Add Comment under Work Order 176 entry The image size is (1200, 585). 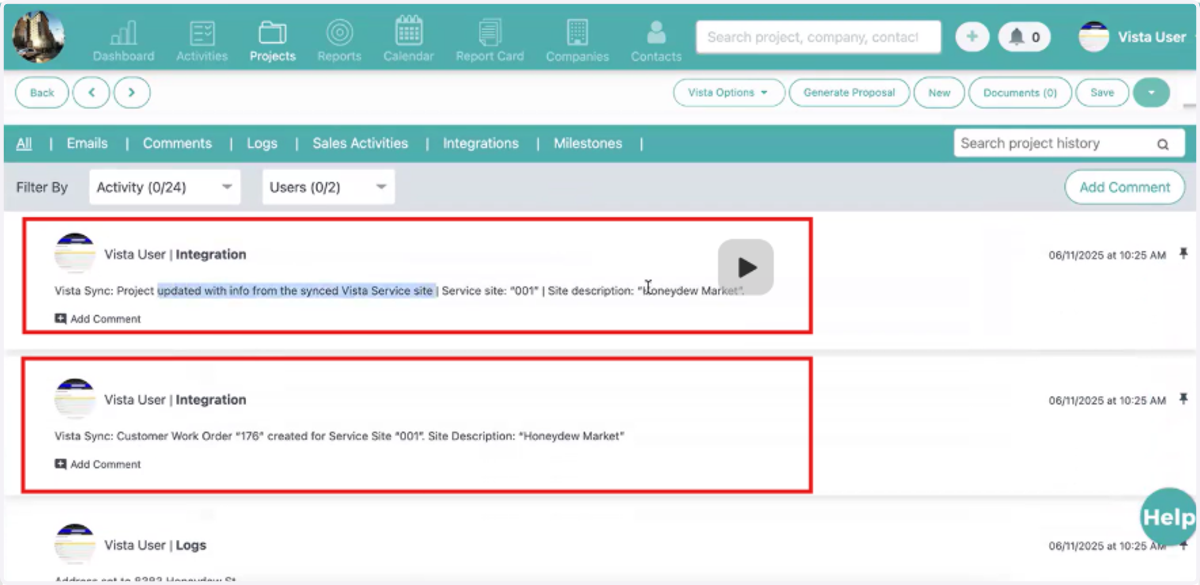98,464
